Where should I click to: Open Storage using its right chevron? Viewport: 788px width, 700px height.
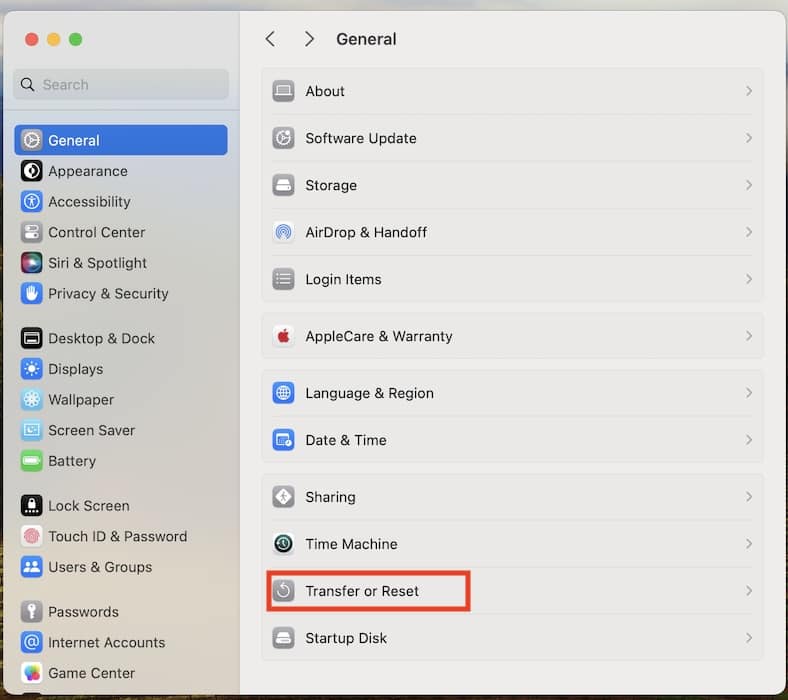click(x=749, y=185)
